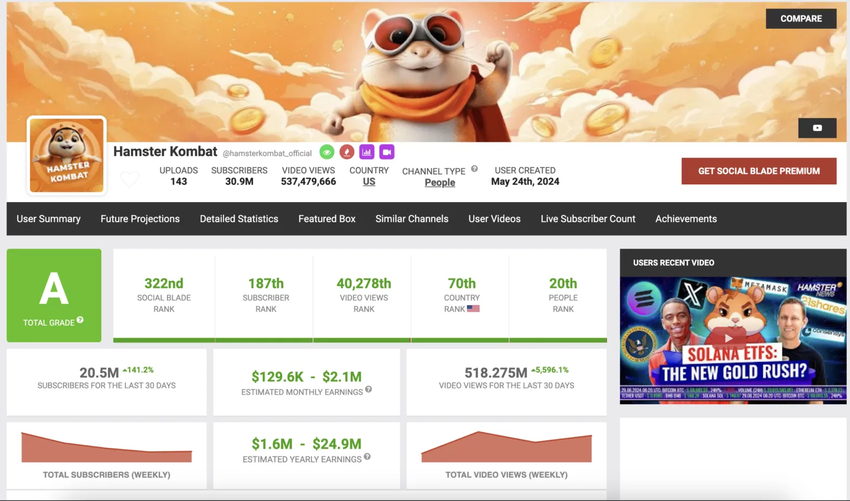
Task: Open the Future Projections tab
Action: [140, 219]
